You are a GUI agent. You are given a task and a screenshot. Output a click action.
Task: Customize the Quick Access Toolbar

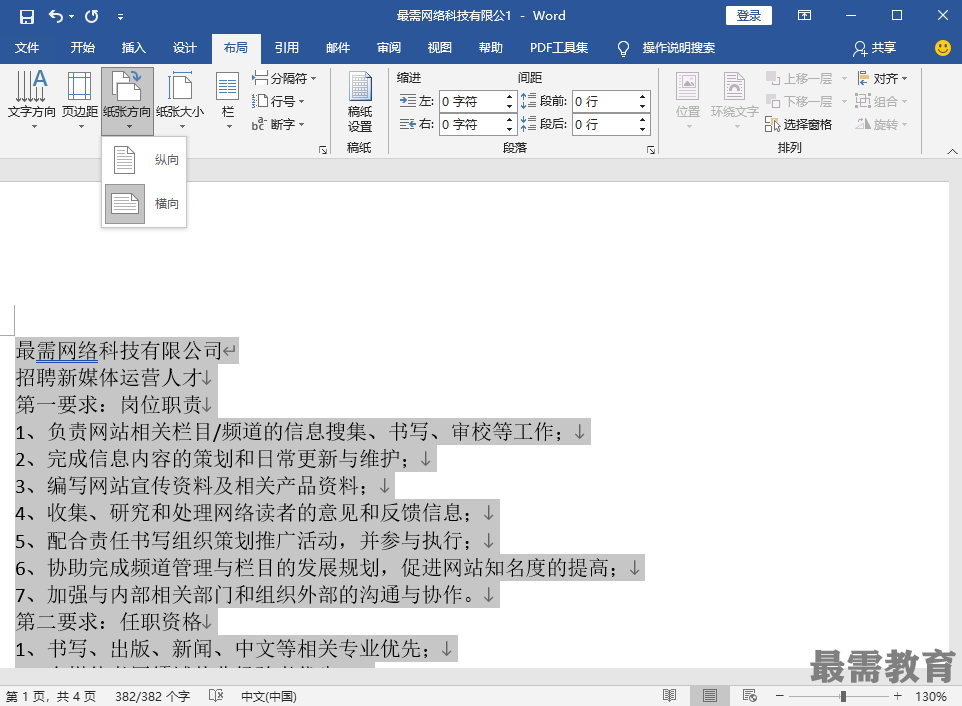coord(120,17)
